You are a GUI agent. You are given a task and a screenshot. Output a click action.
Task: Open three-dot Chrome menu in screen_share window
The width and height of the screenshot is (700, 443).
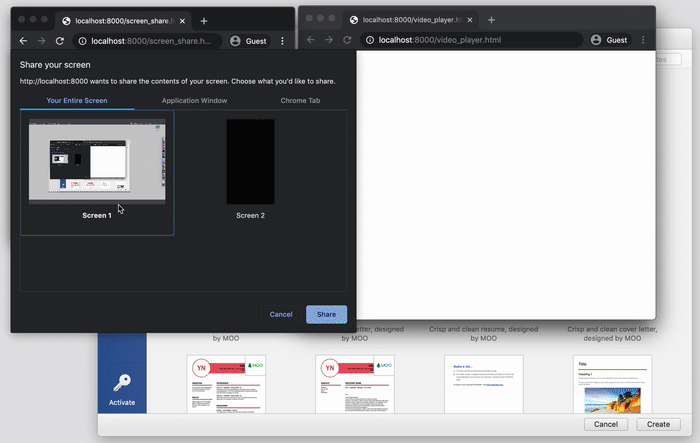(x=283, y=40)
